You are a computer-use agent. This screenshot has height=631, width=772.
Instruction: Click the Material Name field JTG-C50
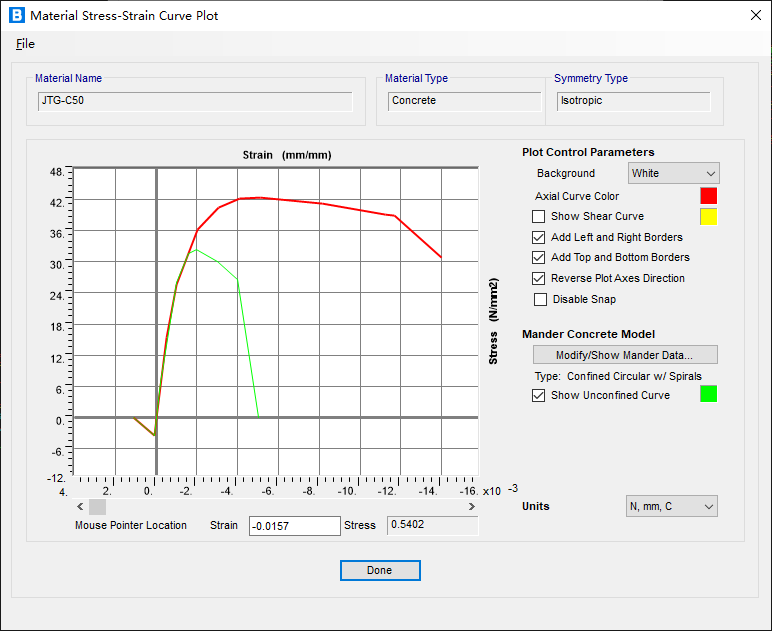[x=195, y=101]
